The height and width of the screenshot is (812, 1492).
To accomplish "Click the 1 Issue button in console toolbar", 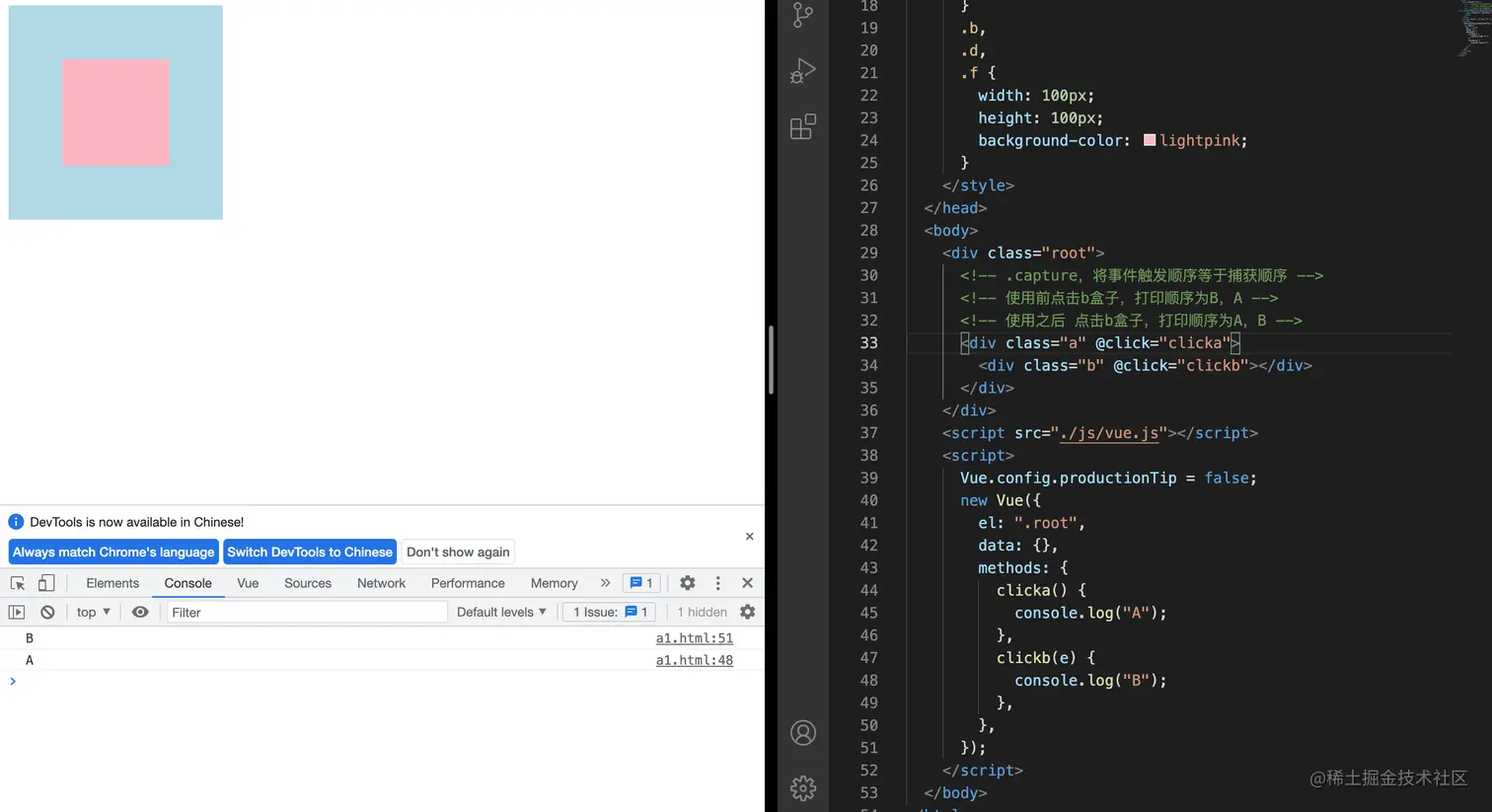I will tap(610, 612).
